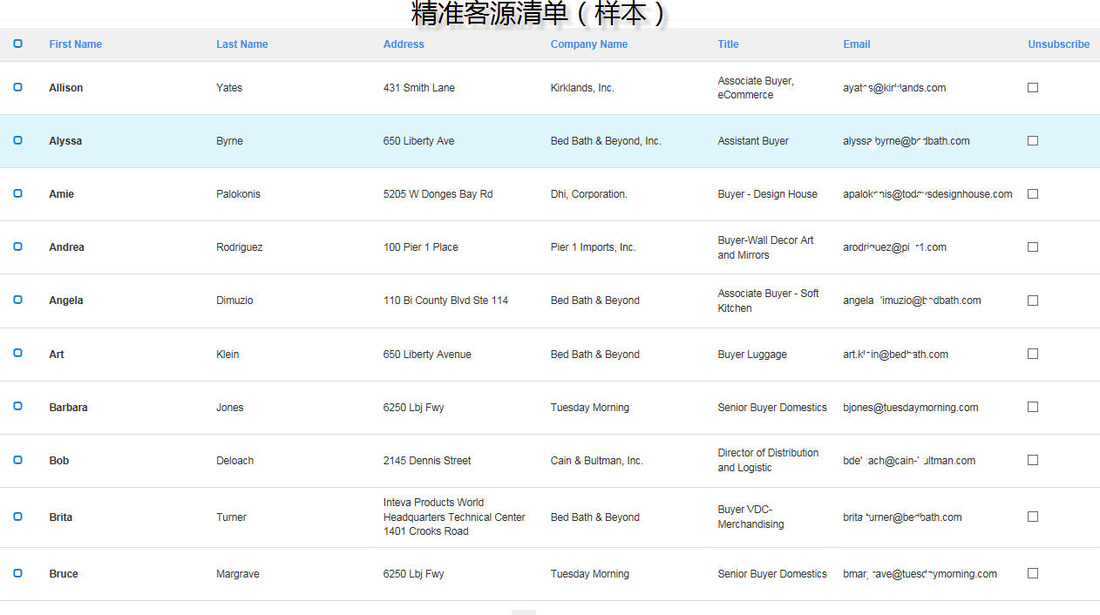The width and height of the screenshot is (1100, 615).
Task: Click the first name Alyssa
Action: [x=65, y=141]
